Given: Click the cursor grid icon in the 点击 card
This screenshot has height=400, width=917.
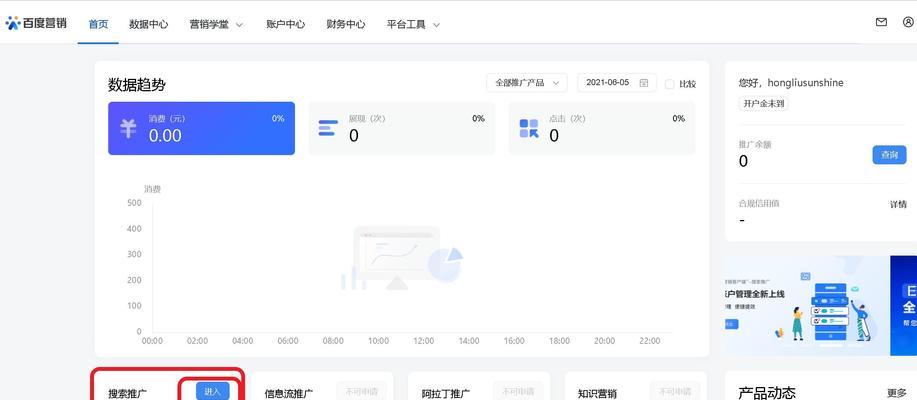Looking at the screenshot, I should coord(529,129).
